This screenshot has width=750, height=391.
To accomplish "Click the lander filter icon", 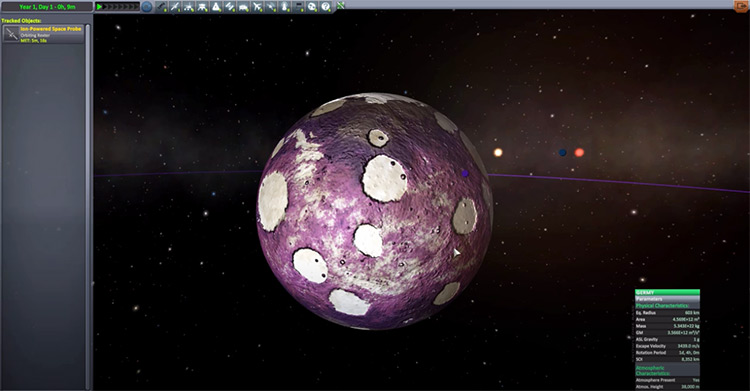I will (x=202, y=7).
